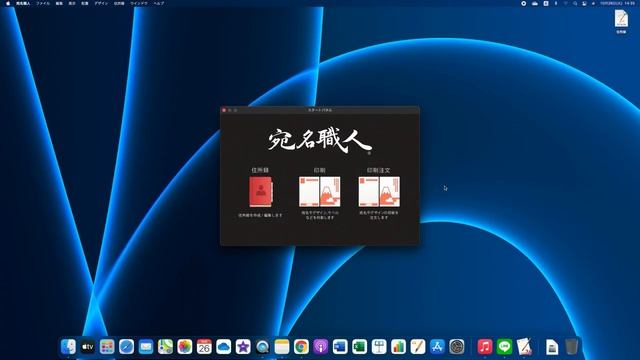Open the document stack in Dock

coord(552,347)
